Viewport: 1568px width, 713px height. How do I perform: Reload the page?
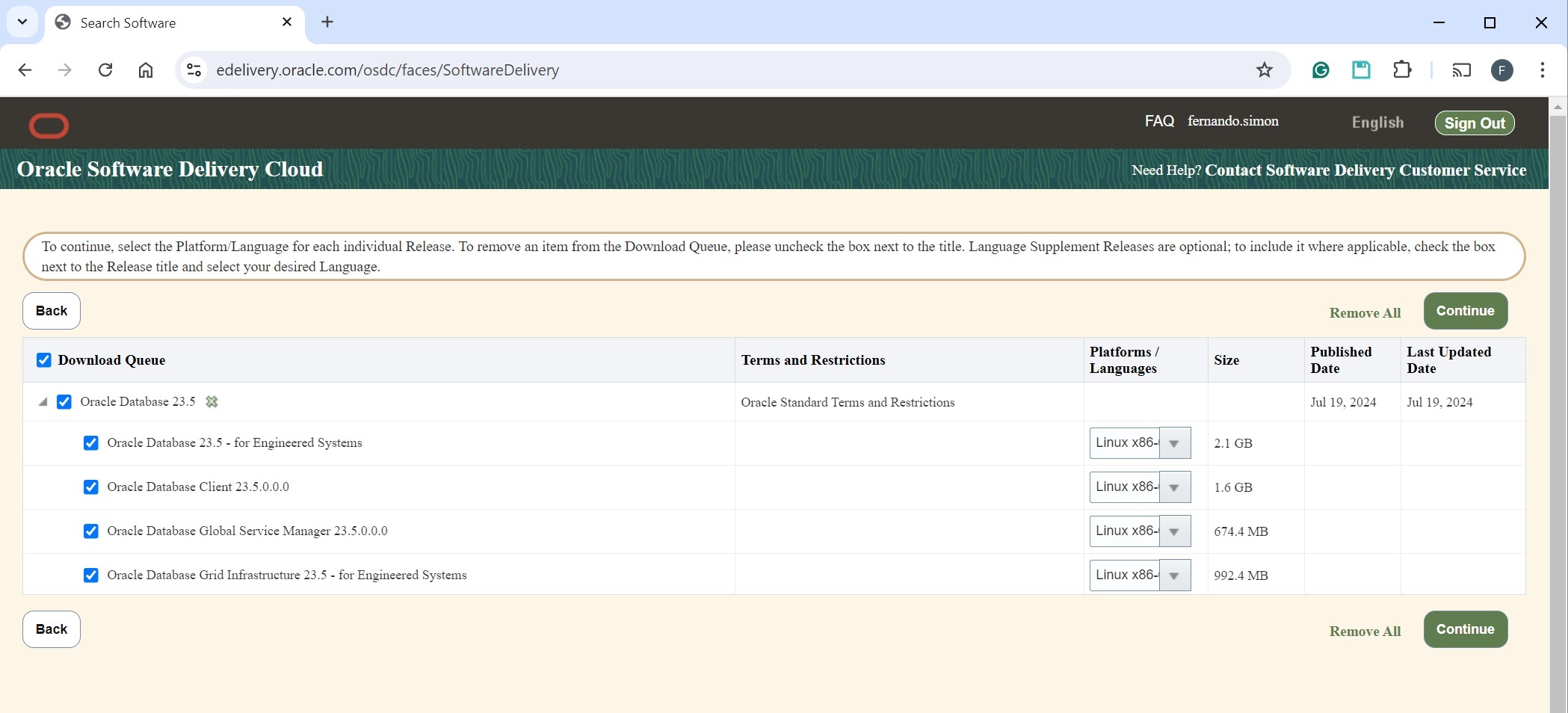click(105, 70)
